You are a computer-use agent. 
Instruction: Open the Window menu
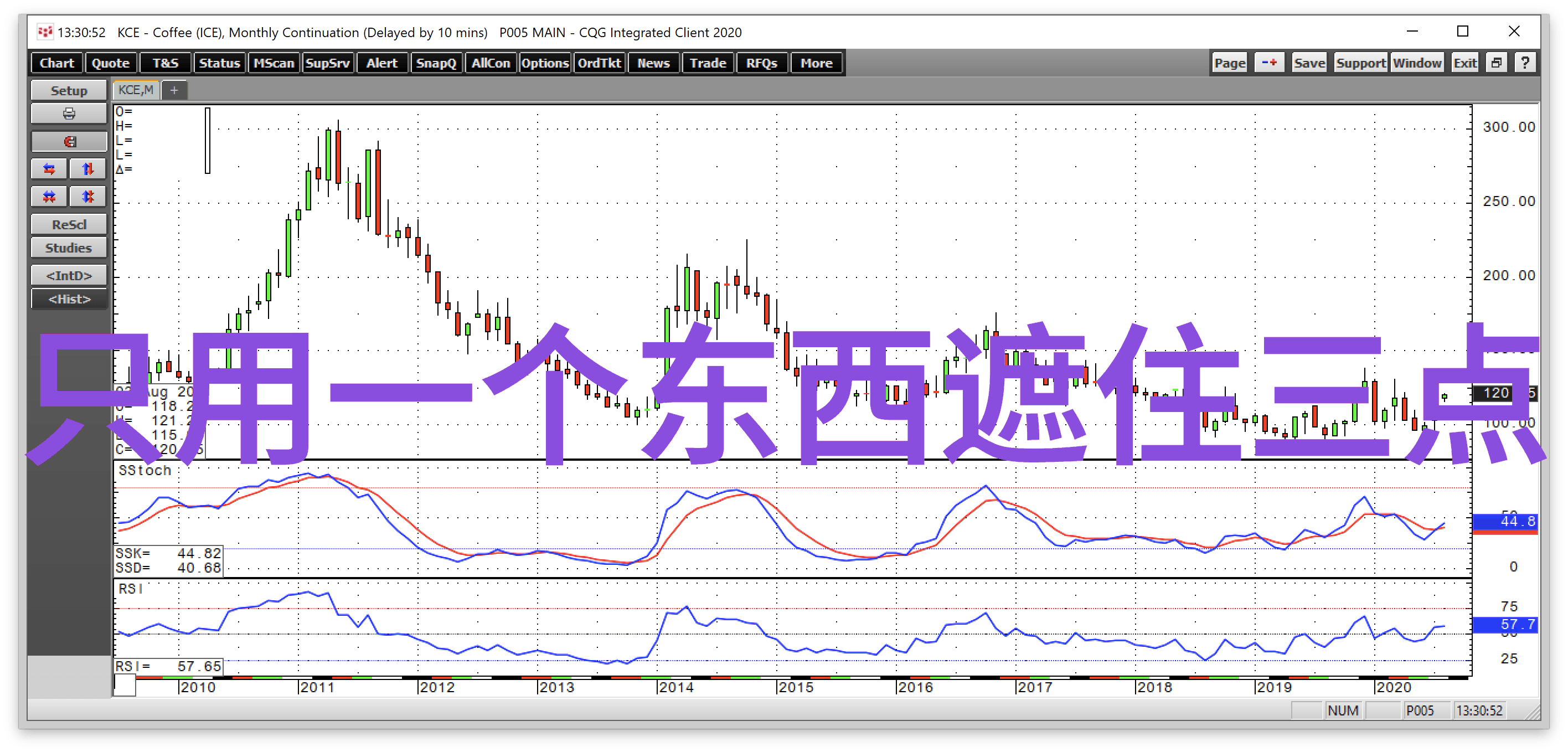tap(1416, 63)
